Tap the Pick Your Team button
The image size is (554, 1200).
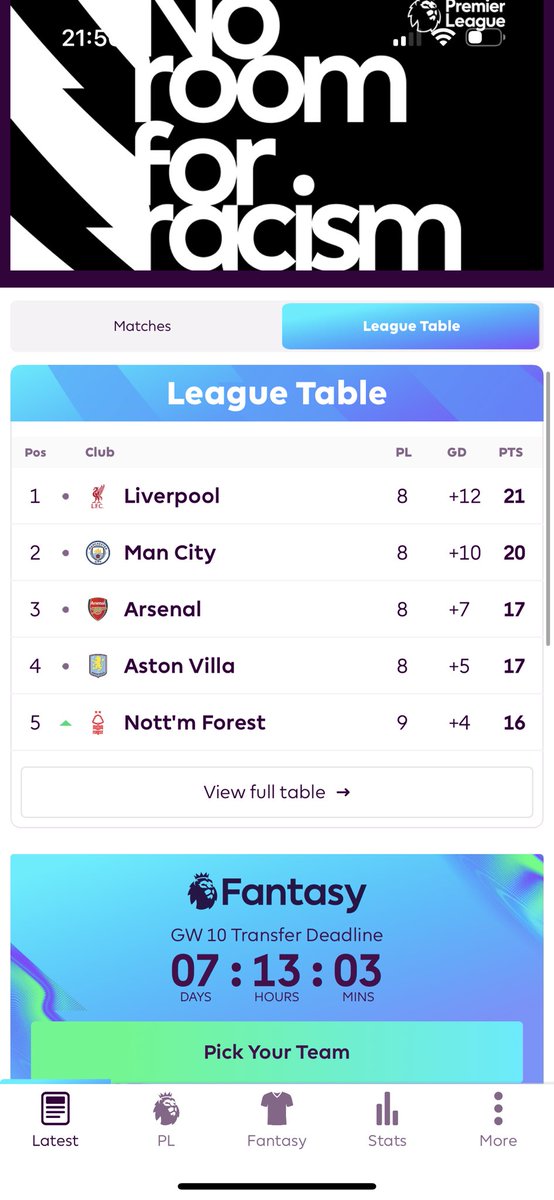(x=277, y=1052)
